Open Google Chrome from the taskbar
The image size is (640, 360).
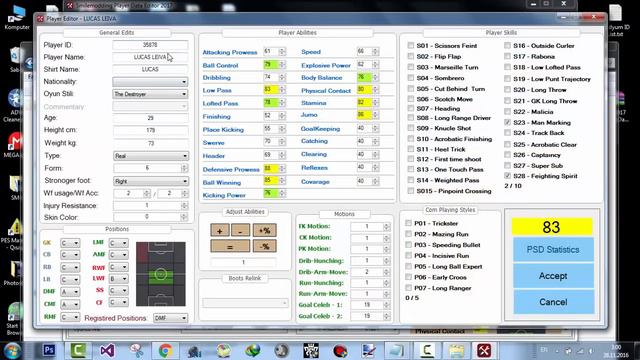[165, 350]
